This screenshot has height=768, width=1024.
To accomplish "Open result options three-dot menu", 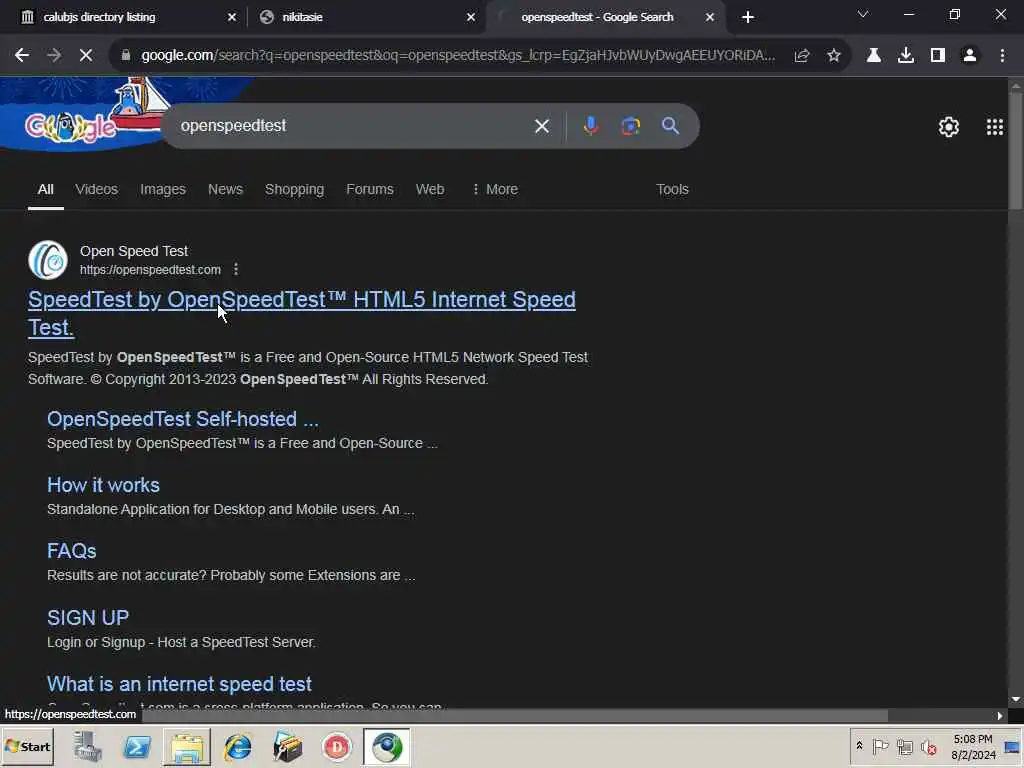I will [236, 269].
